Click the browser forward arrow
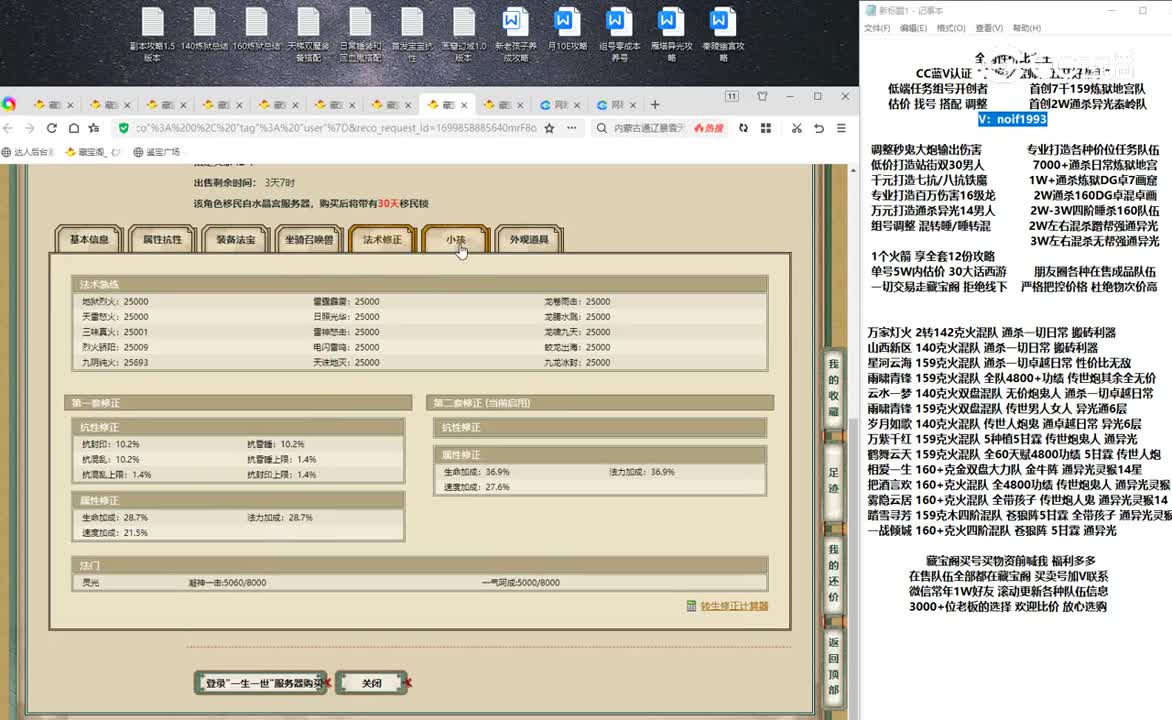The image size is (1172, 720). 30,129
